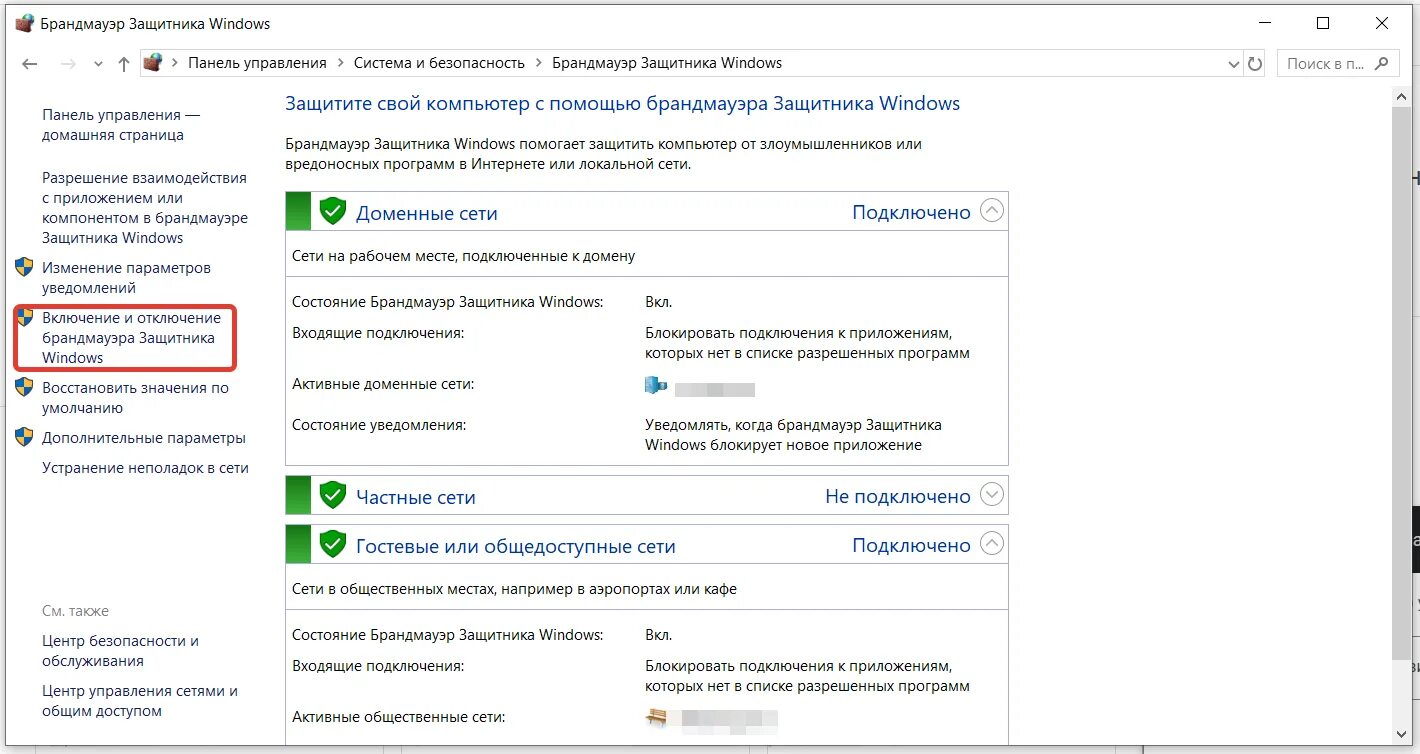Click the shield icon next to 'Дополнительные параметры'
The image size is (1420, 754).
pos(25,437)
